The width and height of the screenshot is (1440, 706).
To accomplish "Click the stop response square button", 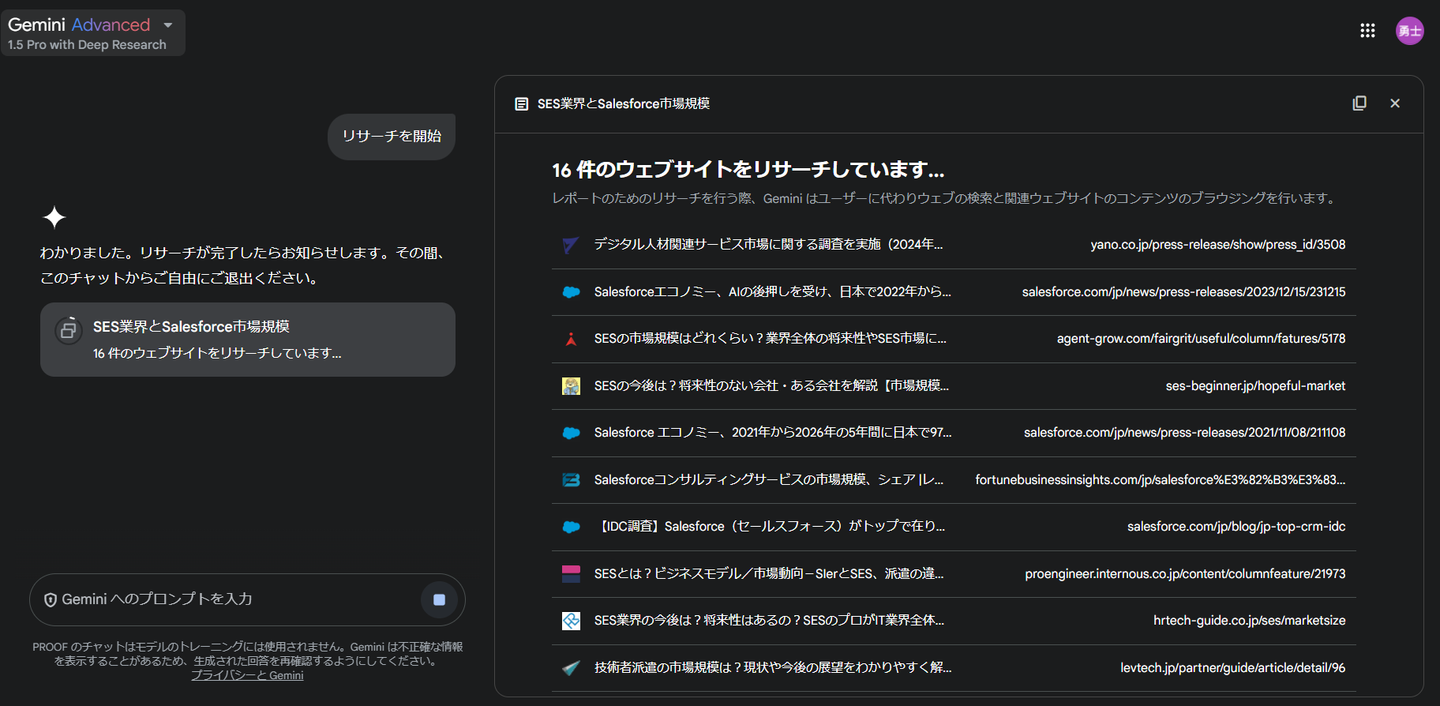I will pos(439,600).
